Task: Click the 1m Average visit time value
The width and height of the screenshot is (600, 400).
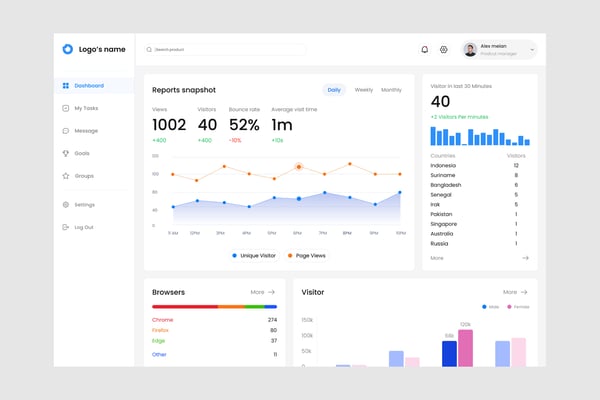Action: tap(282, 125)
